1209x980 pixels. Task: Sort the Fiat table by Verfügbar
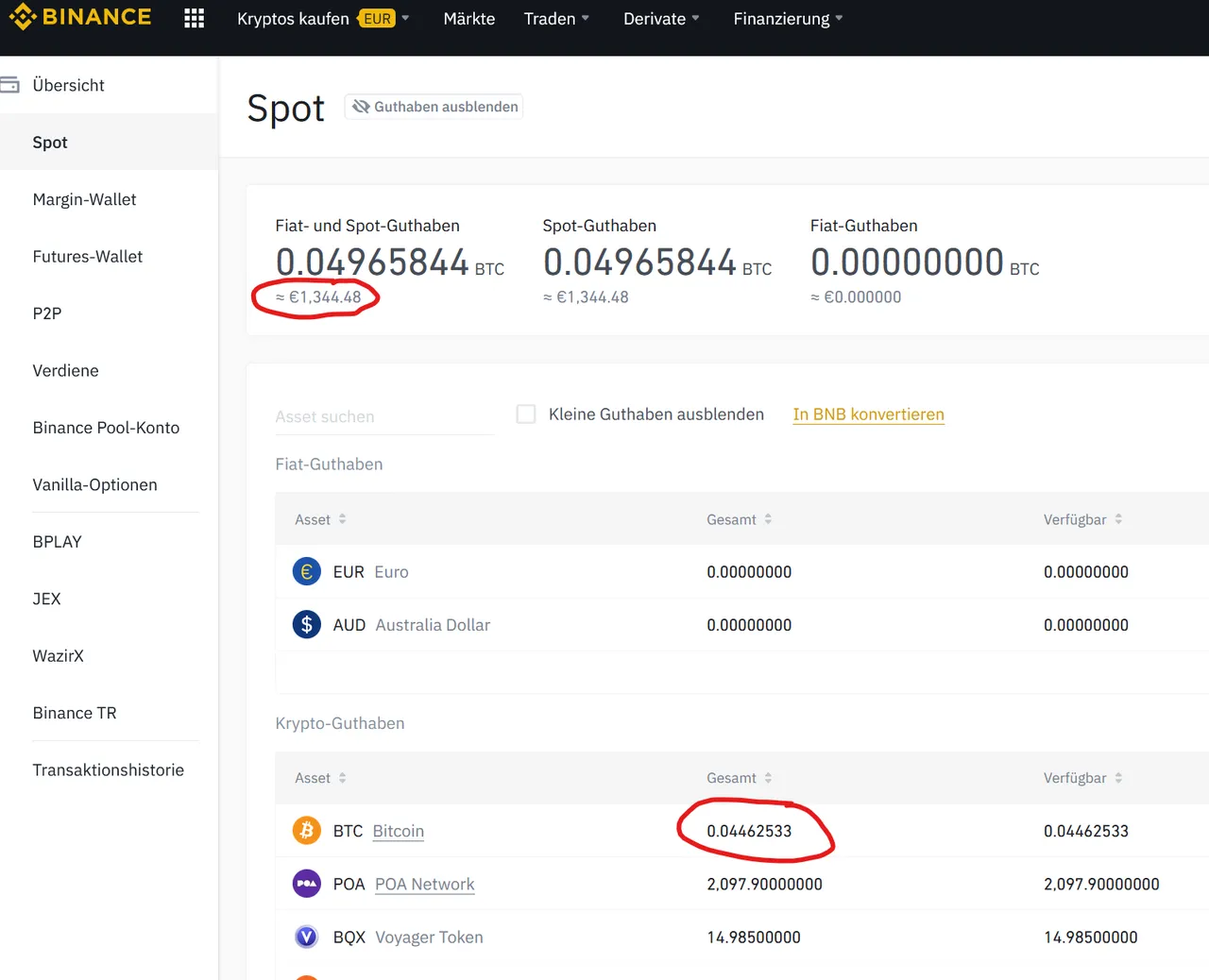click(1083, 519)
